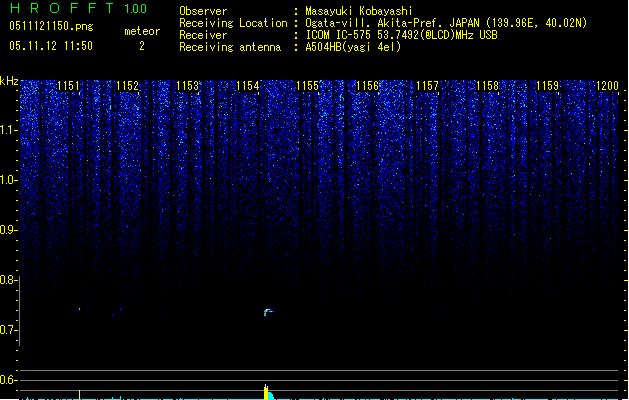Click the 1200 time marker
This screenshot has height=400, width=629.
click(607, 85)
